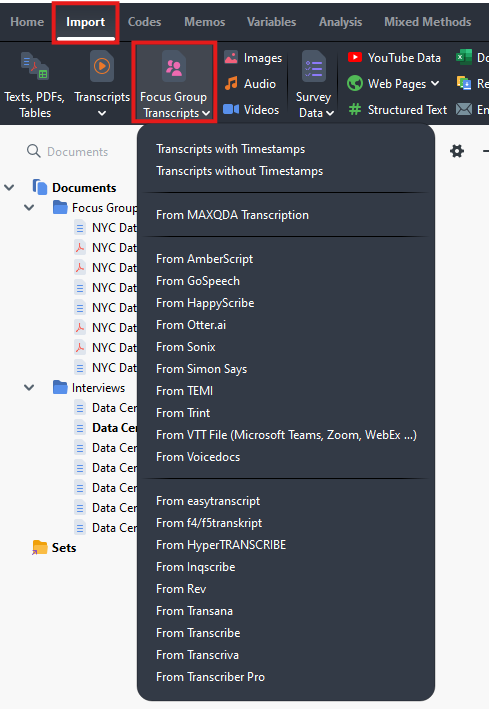
Task: Switch to the Mixed Methods tab
Action: (x=427, y=22)
